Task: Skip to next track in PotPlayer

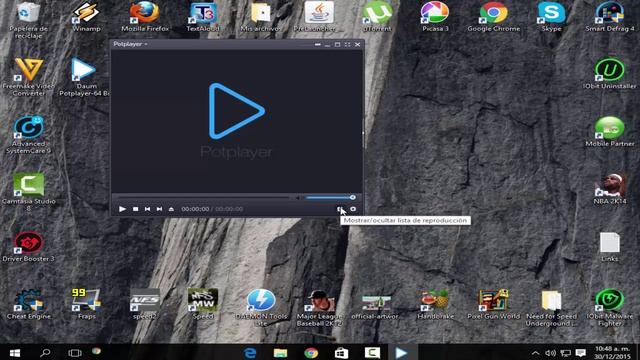Action: 159,209
